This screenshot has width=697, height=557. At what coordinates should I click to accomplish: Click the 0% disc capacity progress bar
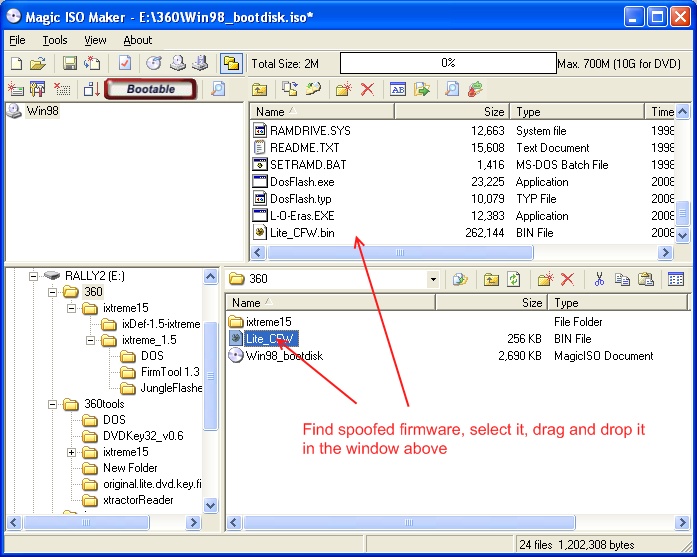[448, 63]
